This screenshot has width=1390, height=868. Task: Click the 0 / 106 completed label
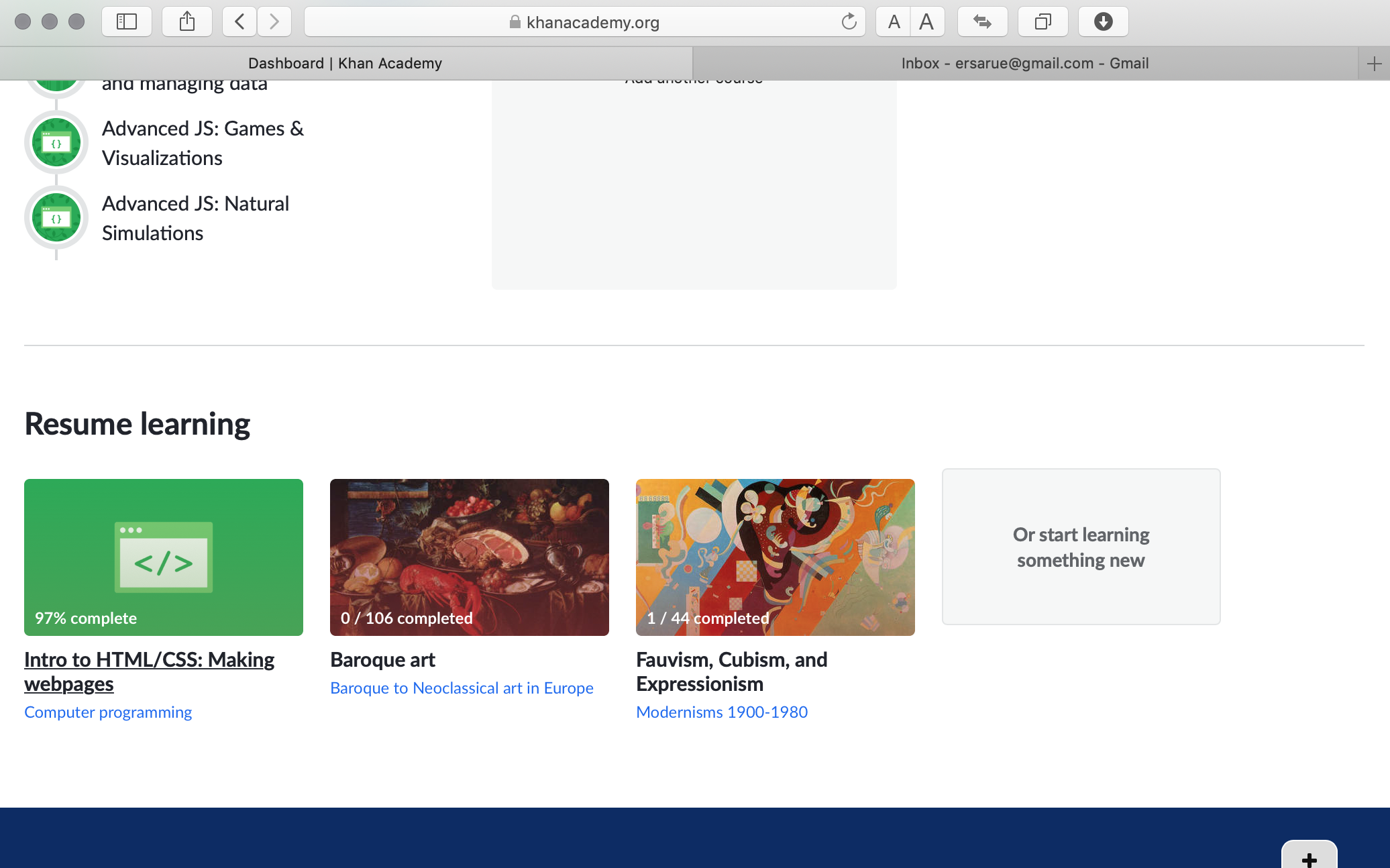point(407,618)
